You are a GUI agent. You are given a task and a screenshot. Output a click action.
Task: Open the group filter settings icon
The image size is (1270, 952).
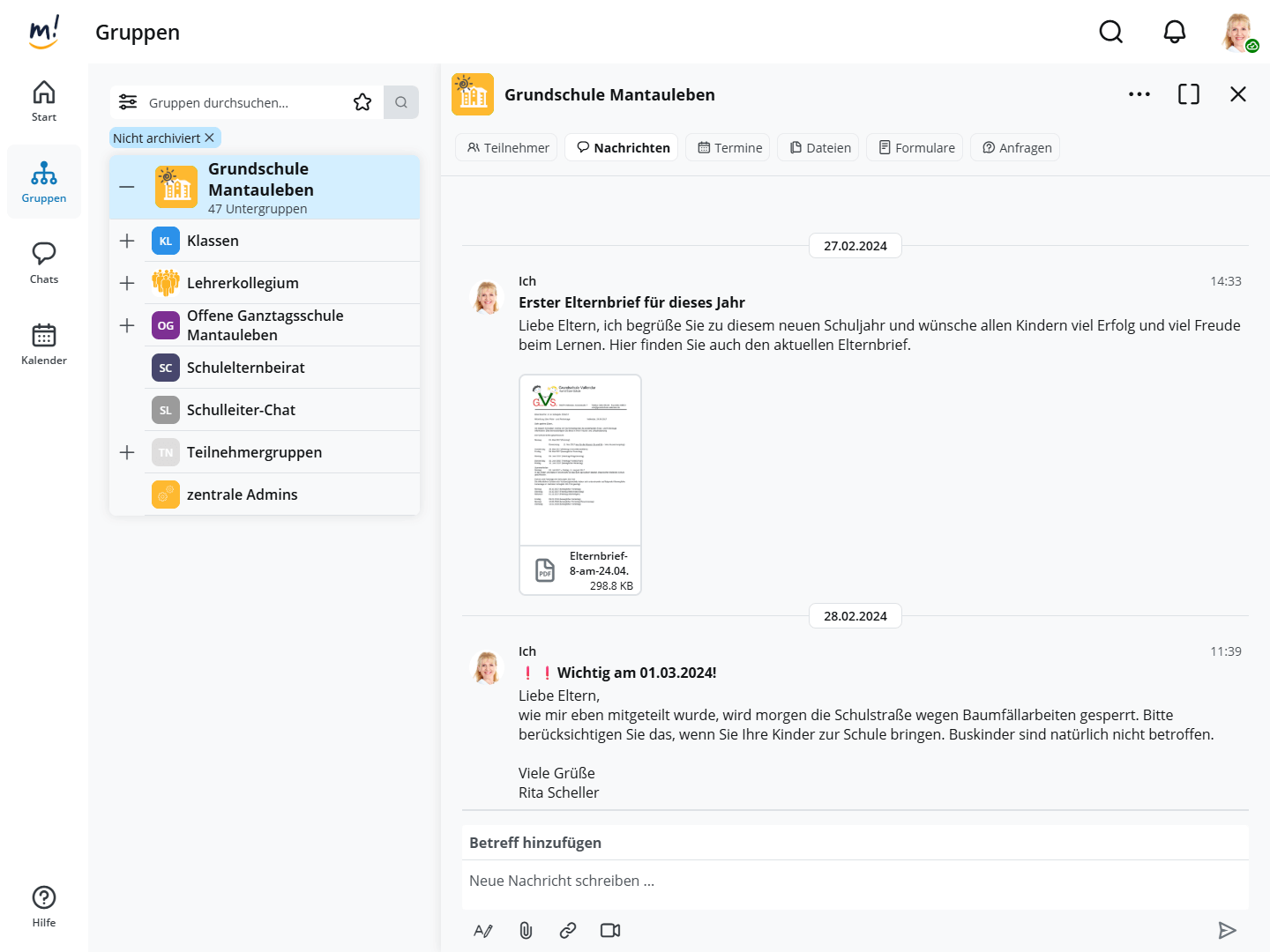[128, 102]
